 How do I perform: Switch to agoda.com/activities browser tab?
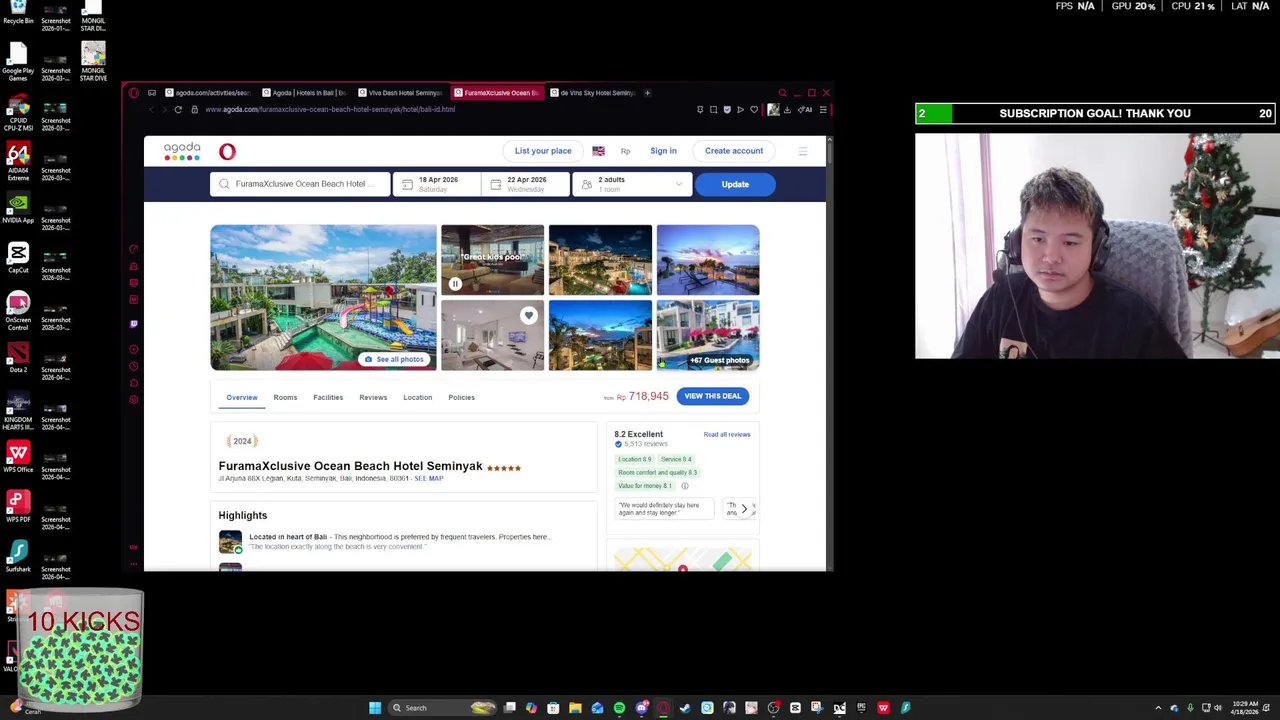coord(208,93)
